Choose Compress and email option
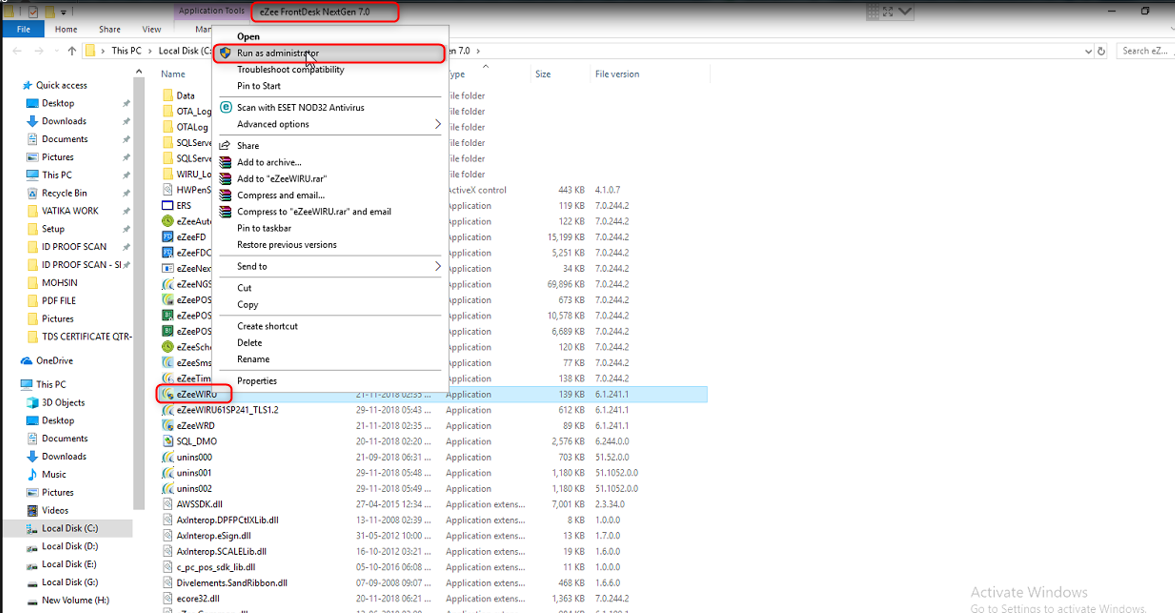This screenshot has width=1175, height=613. pos(330,196)
